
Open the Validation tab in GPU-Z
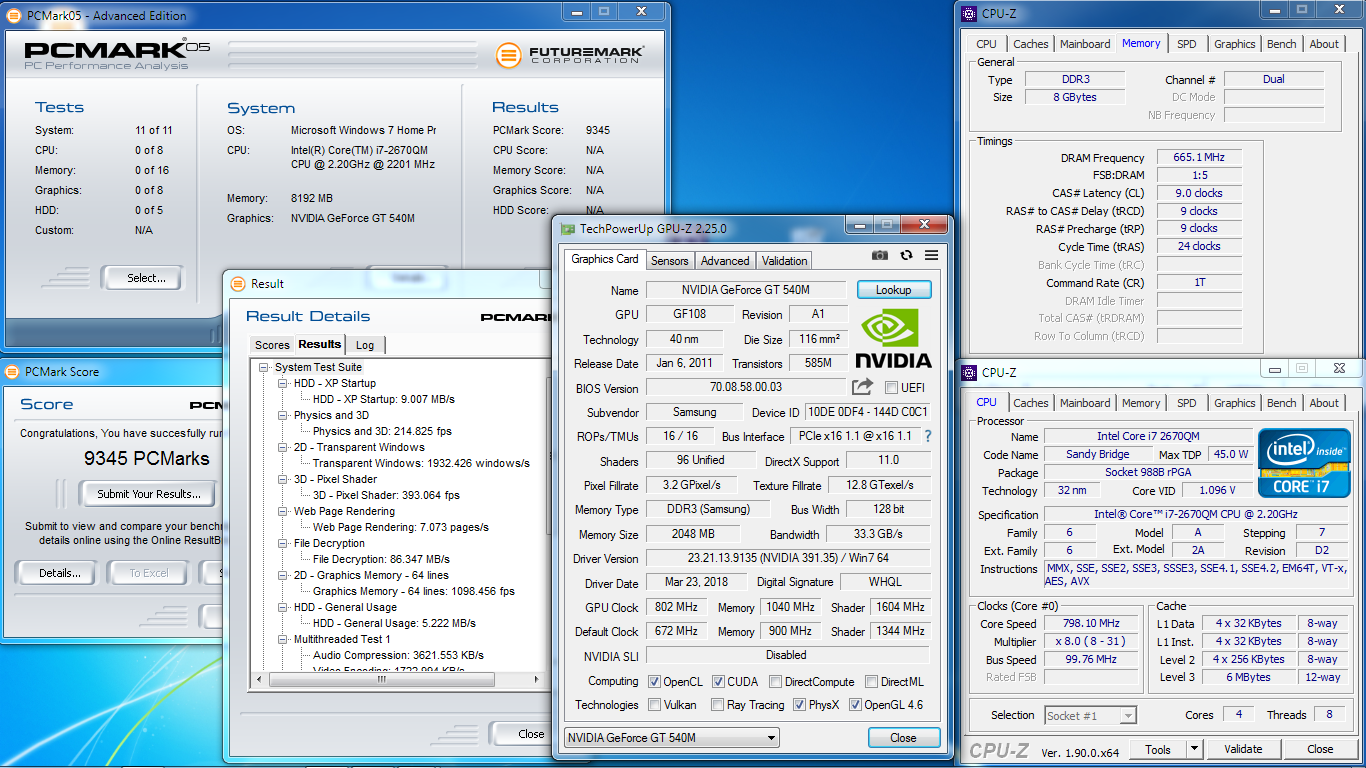pyautogui.click(x=785, y=261)
